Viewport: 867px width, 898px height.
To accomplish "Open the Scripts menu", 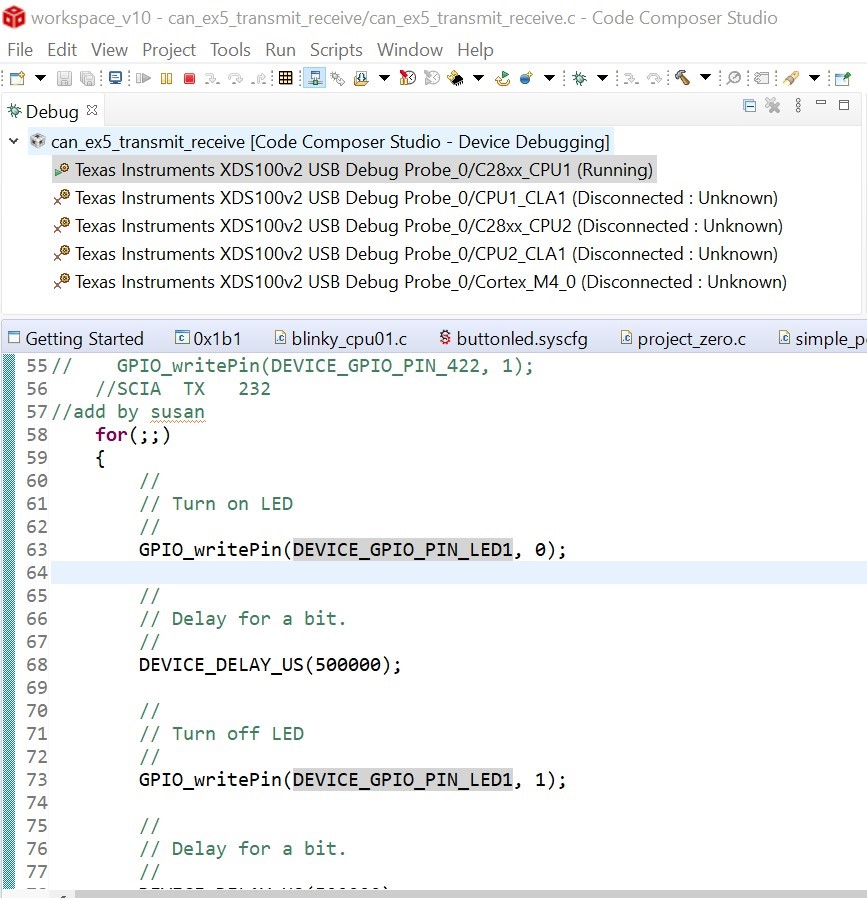I will tap(336, 50).
